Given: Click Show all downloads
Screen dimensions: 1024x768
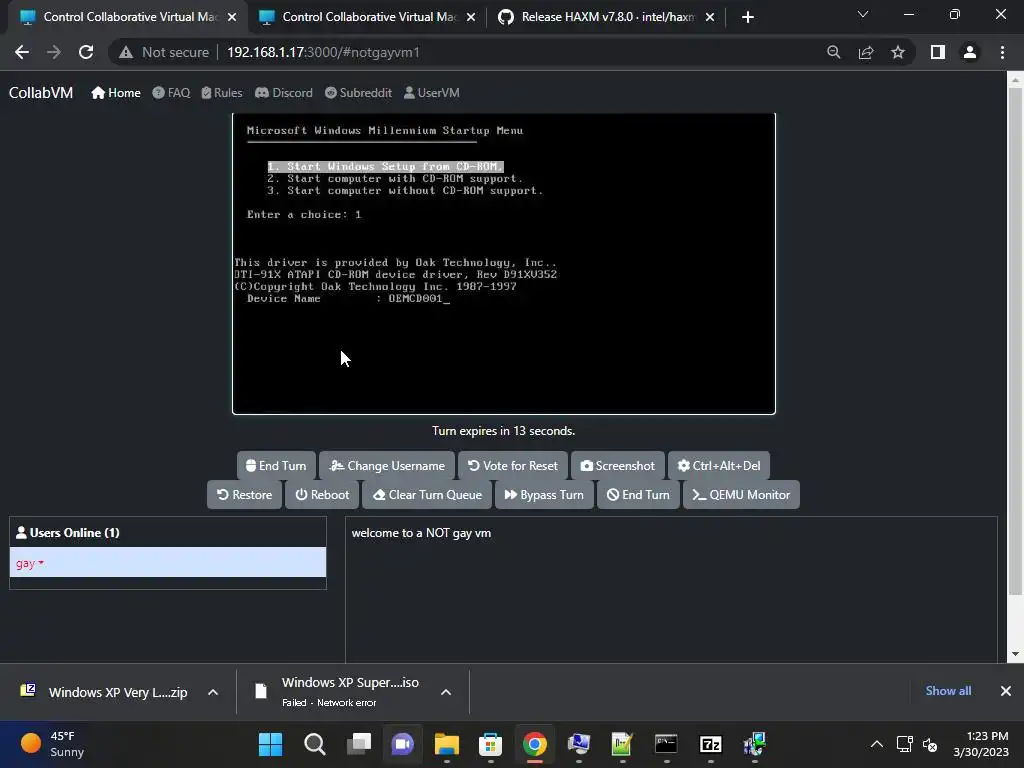Looking at the screenshot, I should click(x=948, y=691).
